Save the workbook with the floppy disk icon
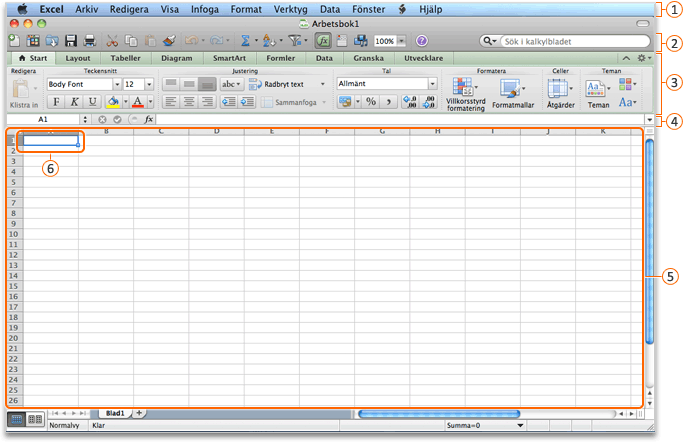 click(71, 41)
